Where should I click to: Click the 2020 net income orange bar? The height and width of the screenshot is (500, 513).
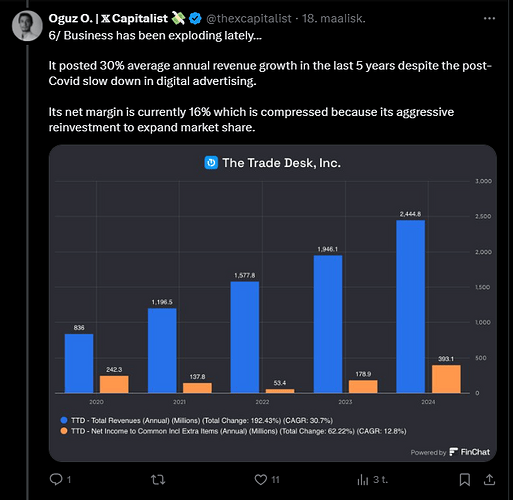point(114,384)
